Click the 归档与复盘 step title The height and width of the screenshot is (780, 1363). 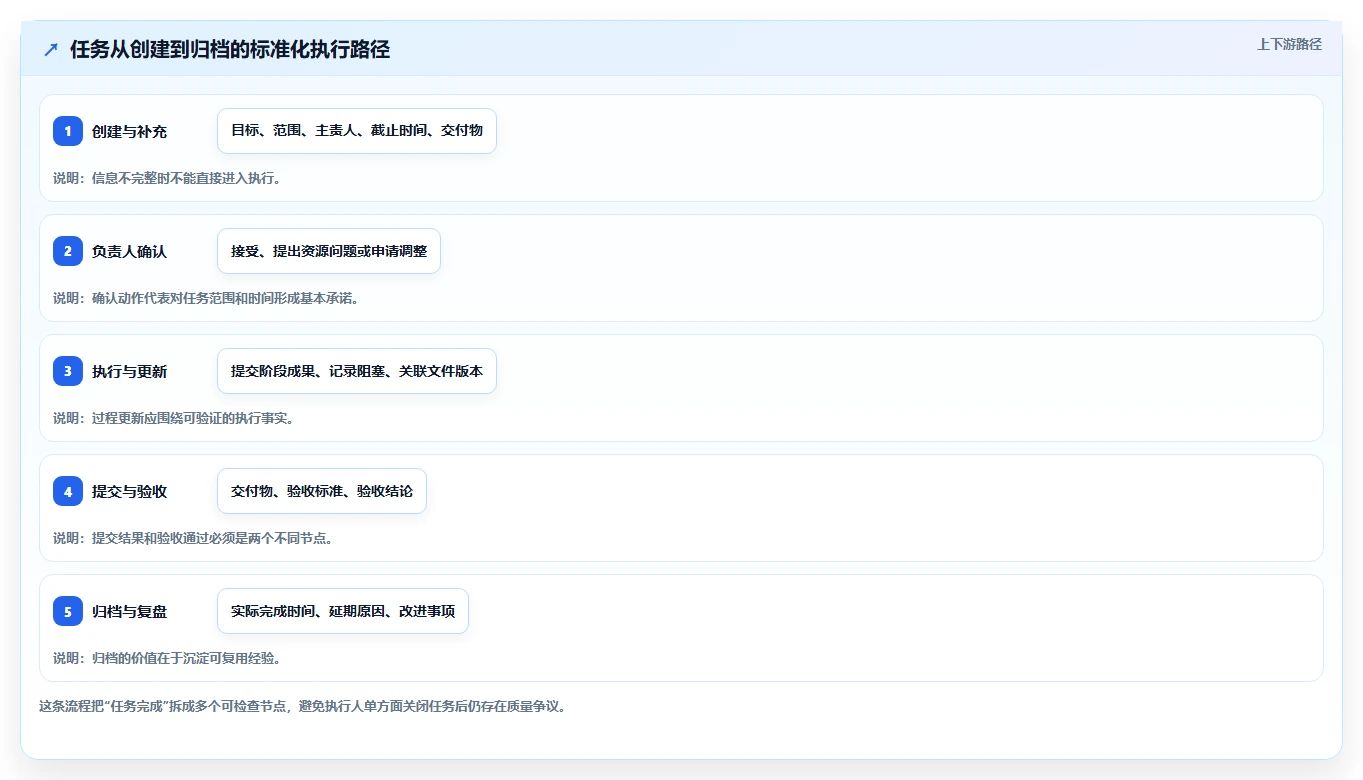(x=129, y=611)
